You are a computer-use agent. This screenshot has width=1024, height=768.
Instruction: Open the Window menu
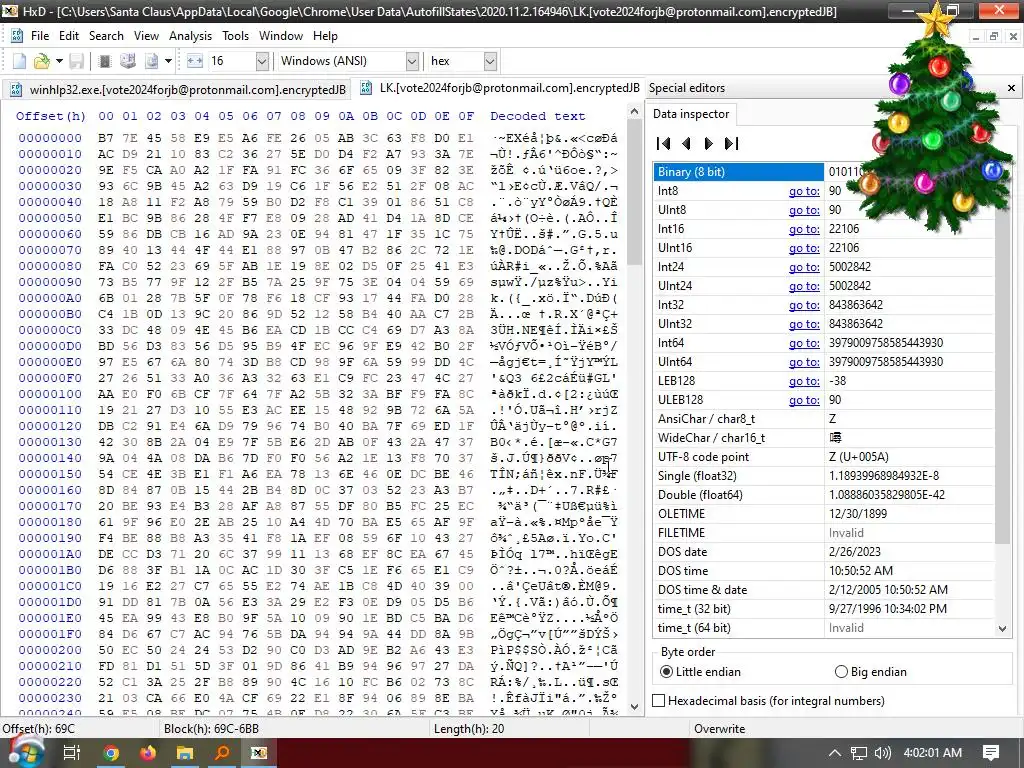(281, 36)
